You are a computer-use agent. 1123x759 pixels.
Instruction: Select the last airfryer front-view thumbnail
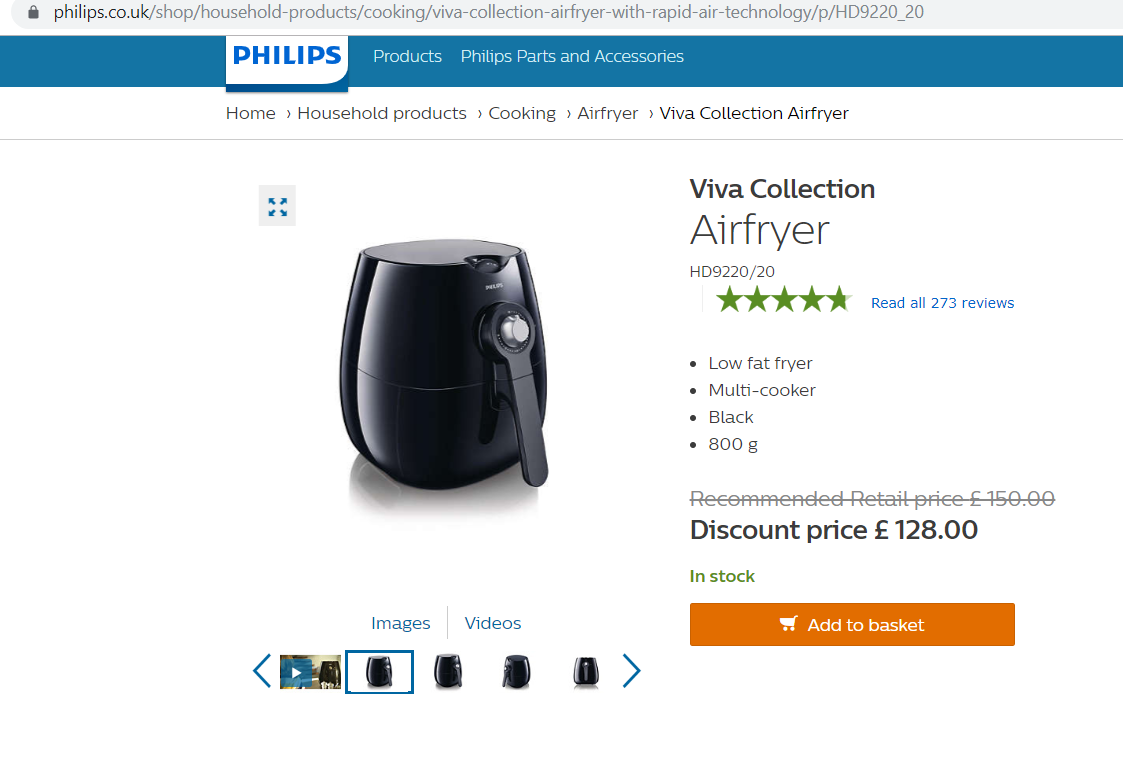click(586, 672)
